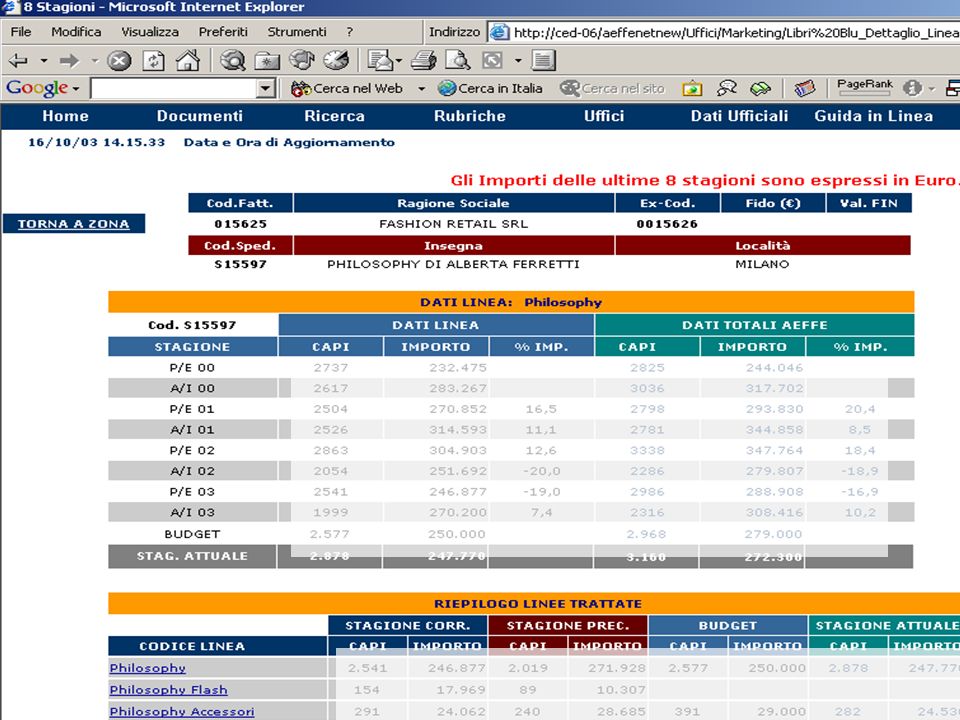Refresh the page using the Refresh icon
Screen dimensions: 960x720
click(x=153, y=61)
